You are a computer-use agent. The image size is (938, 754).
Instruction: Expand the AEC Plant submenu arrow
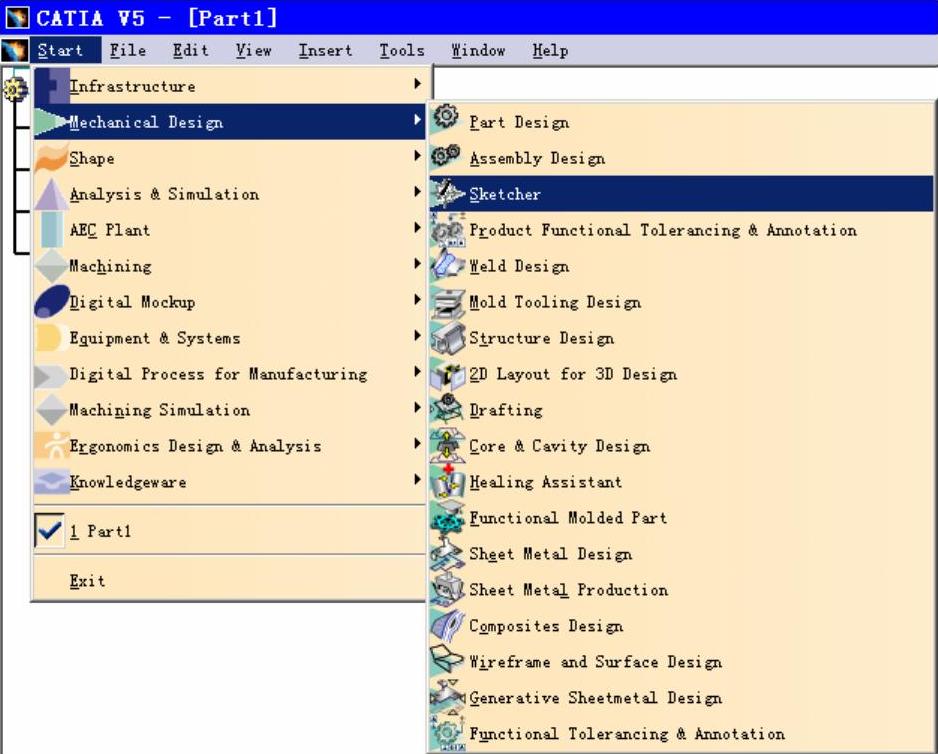(x=417, y=227)
